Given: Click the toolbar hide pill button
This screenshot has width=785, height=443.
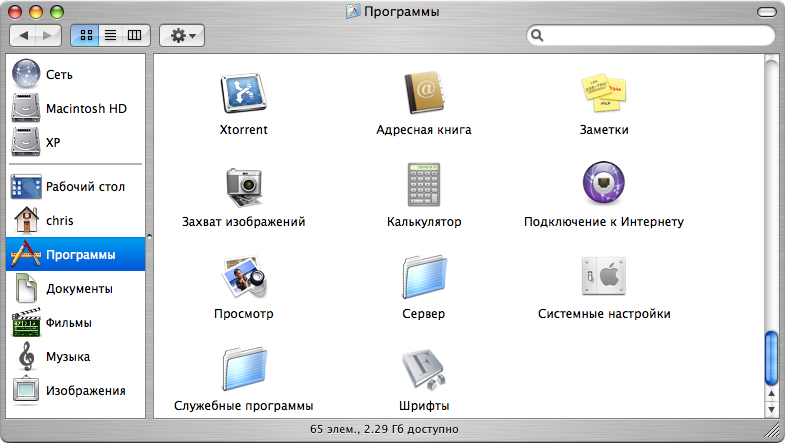Looking at the screenshot, I should pyautogui.click(x=766, y=12).
